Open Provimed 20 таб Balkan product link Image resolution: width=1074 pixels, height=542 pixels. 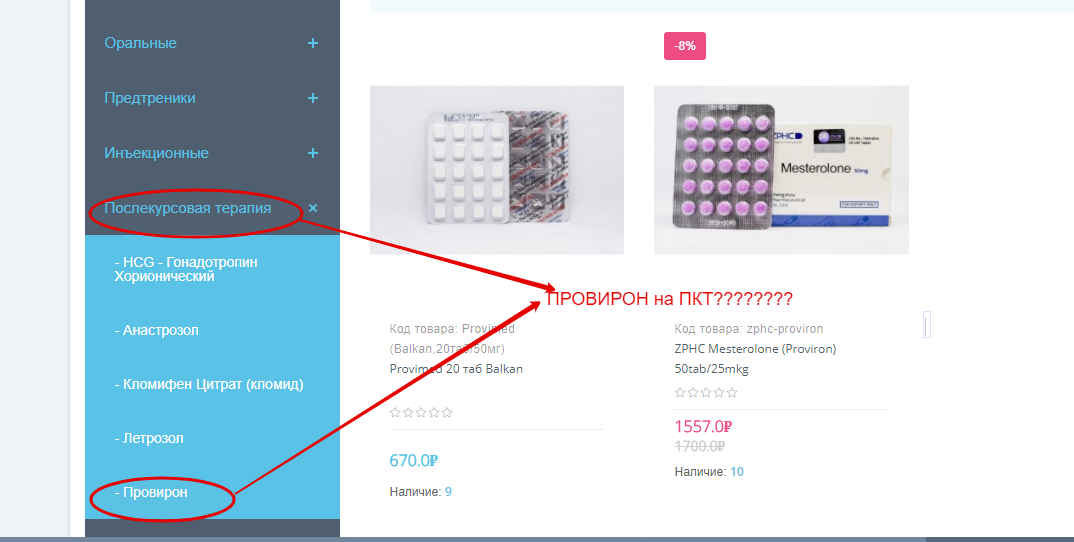point(456,369)
